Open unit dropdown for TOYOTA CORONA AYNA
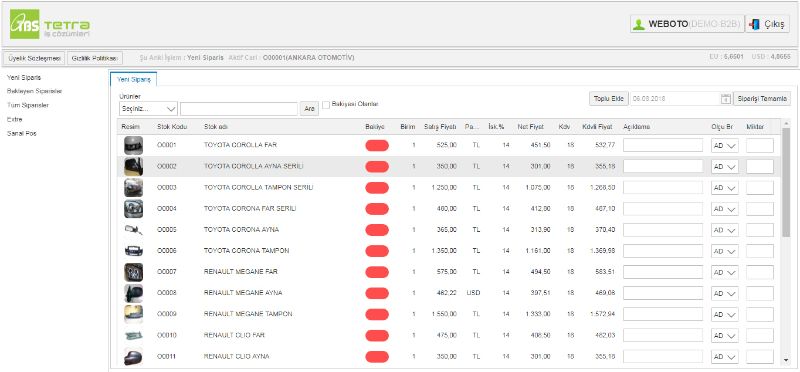 click(x=724, y=230)
